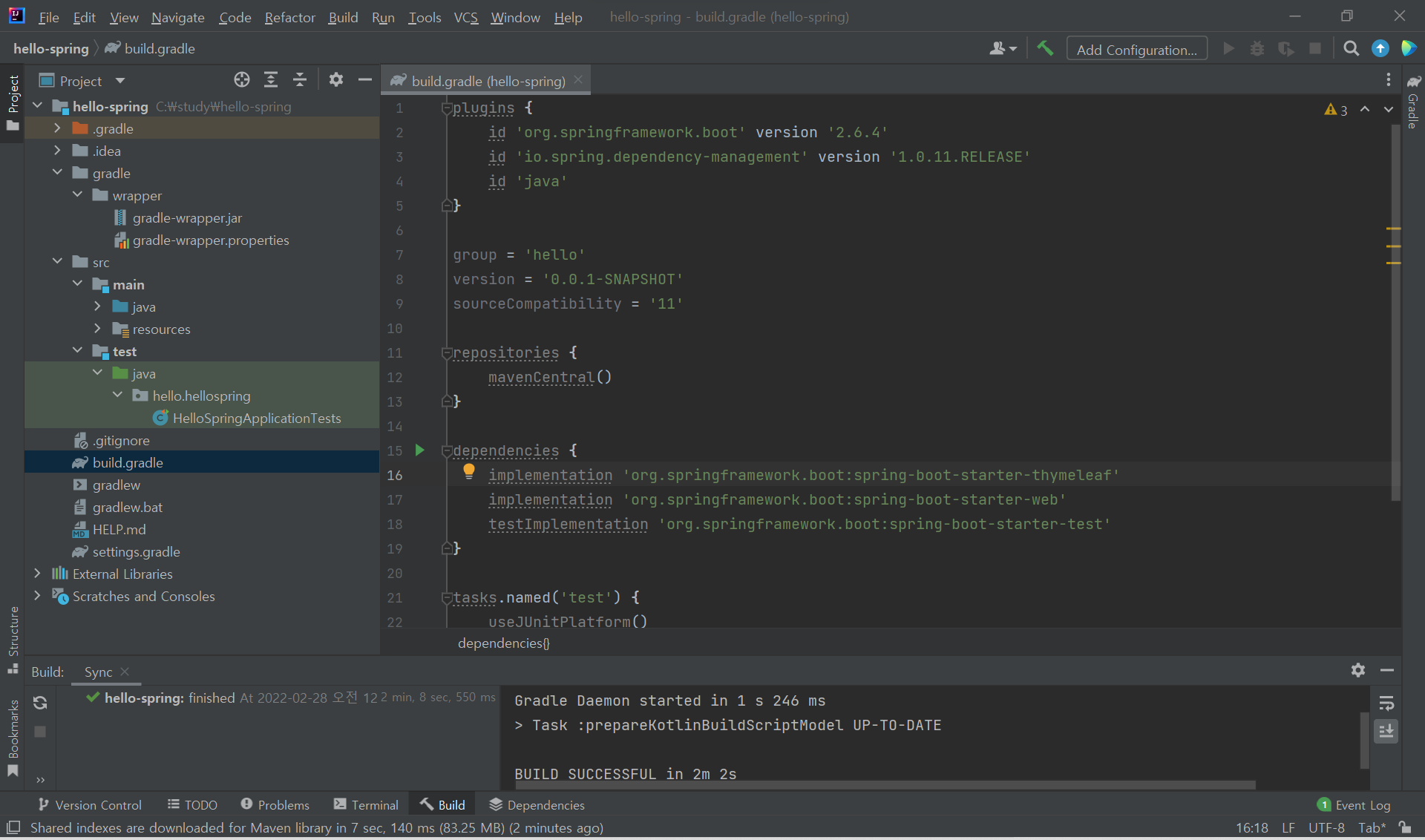Open the Project view dropdown
The width and height of the screenshot is (1425, 840).
click(x=120, y=81)
